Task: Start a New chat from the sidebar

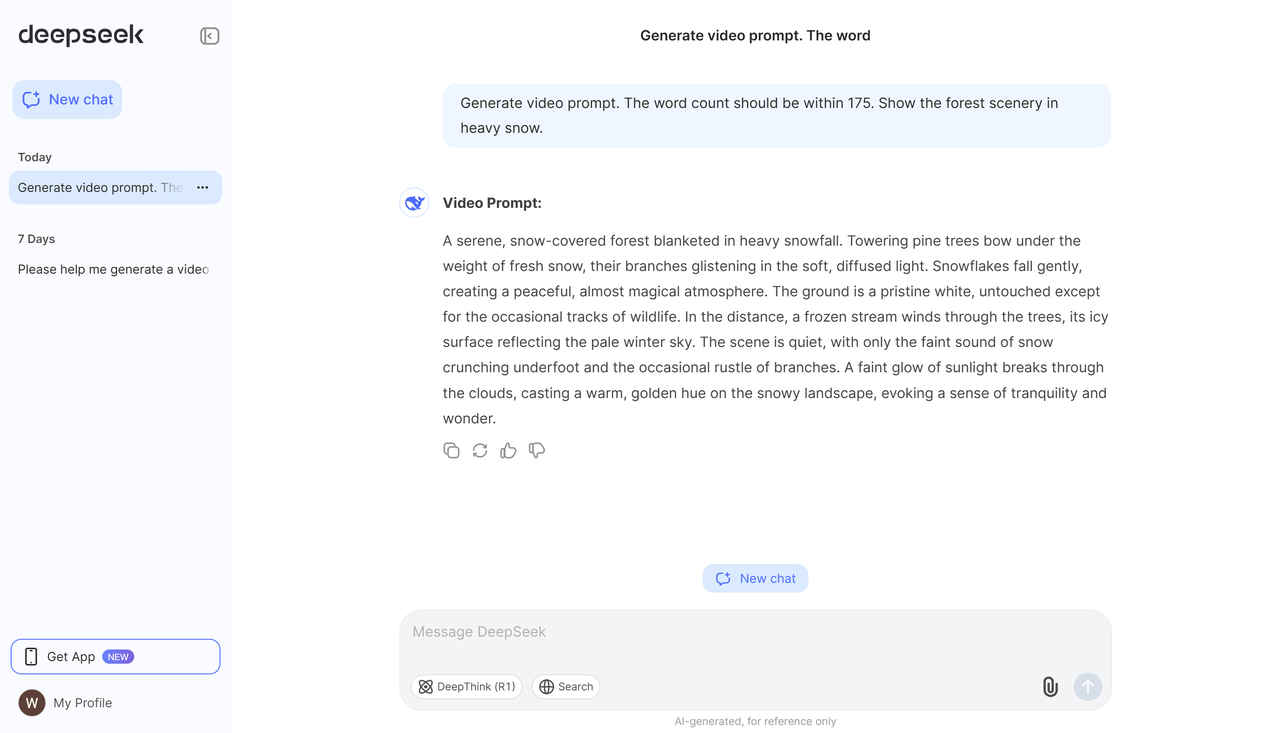Action: pos(67,99)
